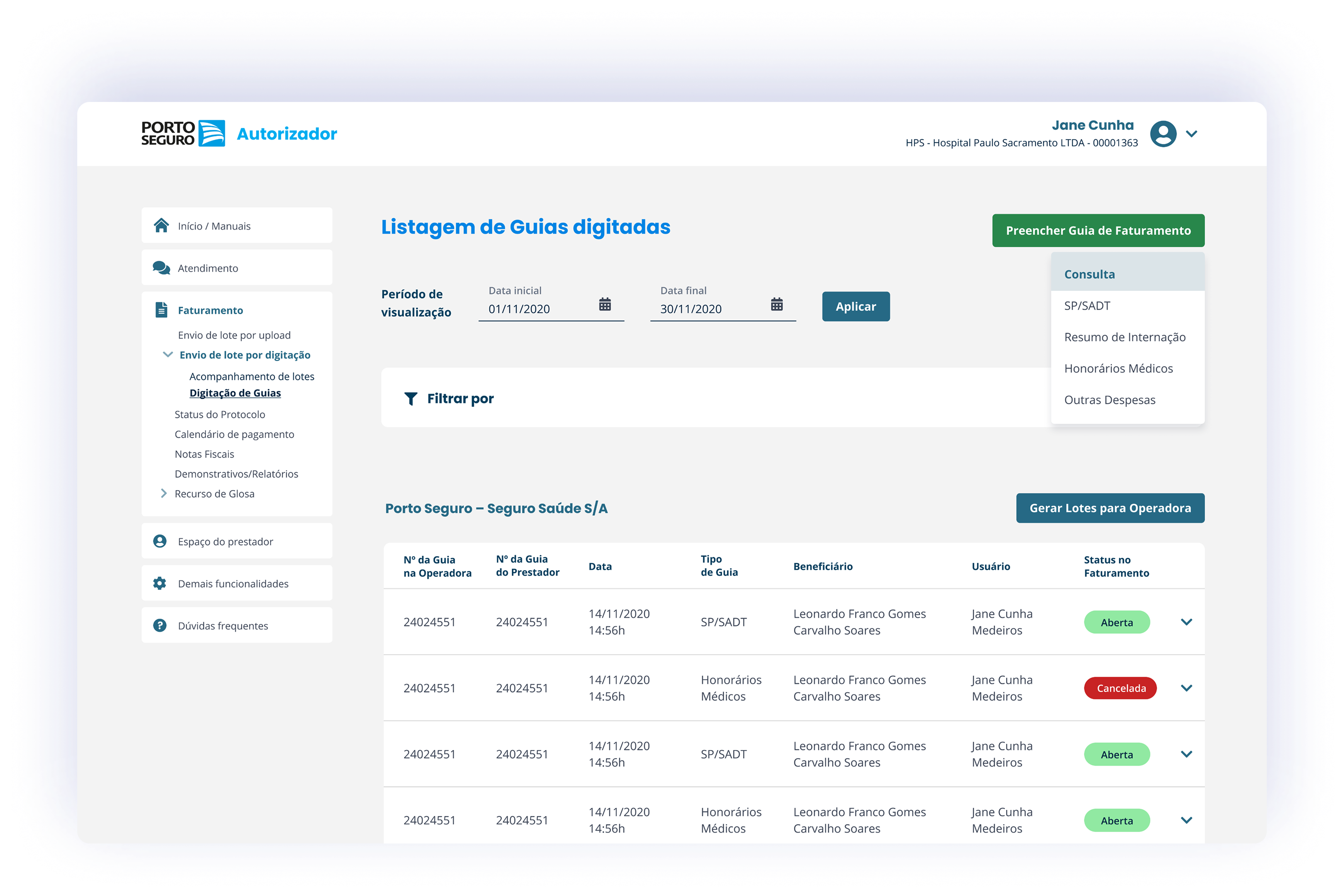Click the Data column header

click(x=600, y=566)
